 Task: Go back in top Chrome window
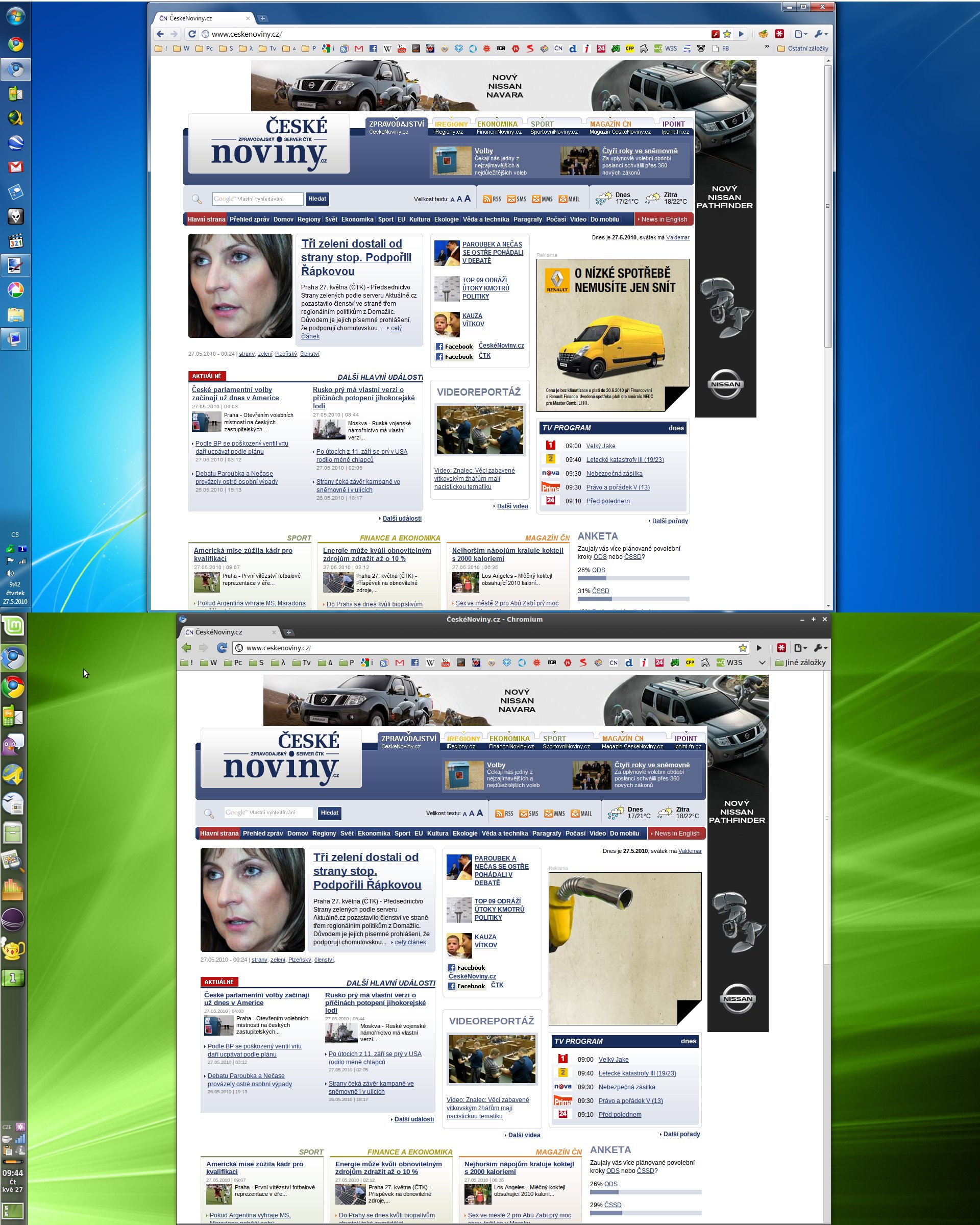pos(161,34)
